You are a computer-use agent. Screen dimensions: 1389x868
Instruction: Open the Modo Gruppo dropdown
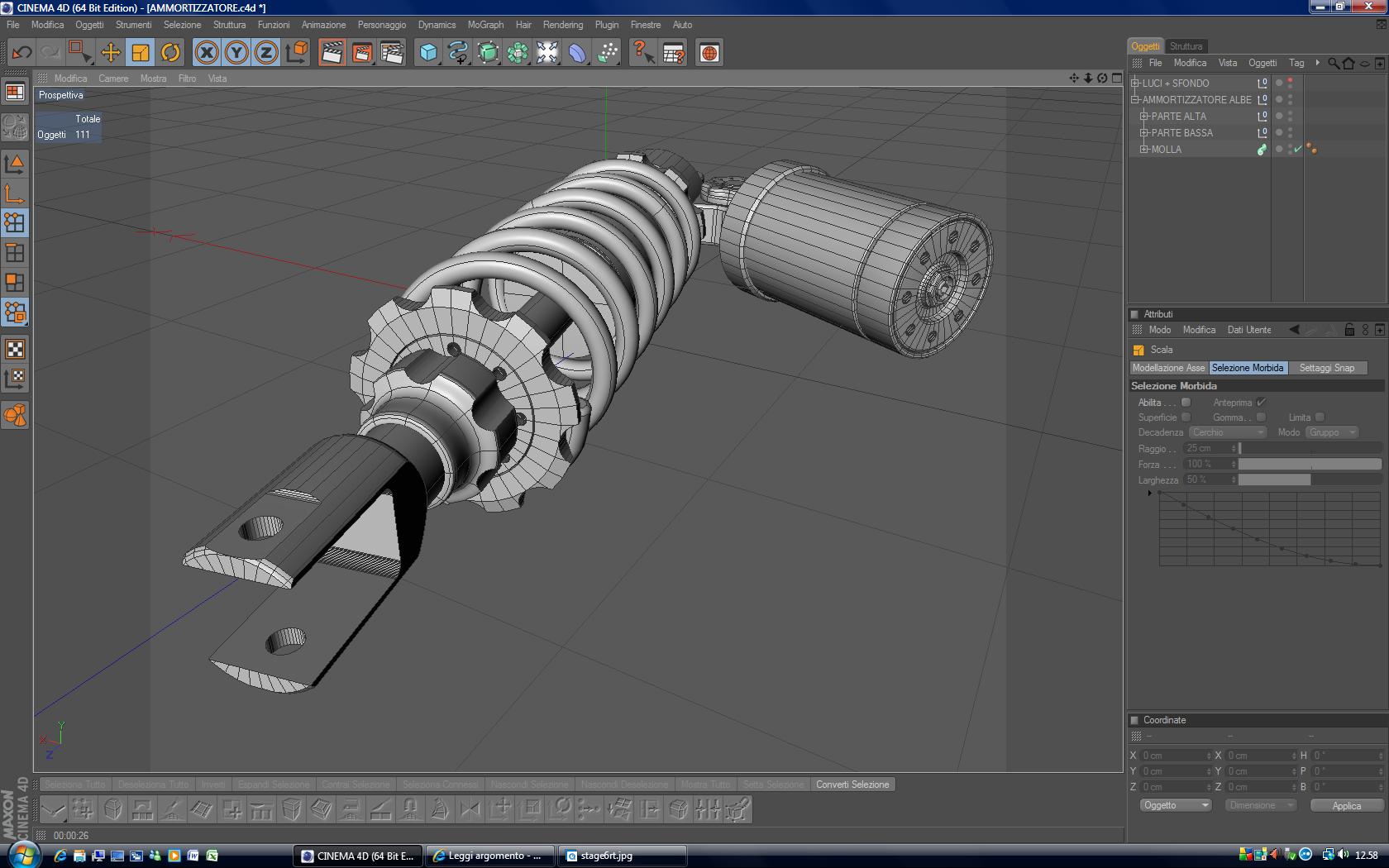(1332, 432)
